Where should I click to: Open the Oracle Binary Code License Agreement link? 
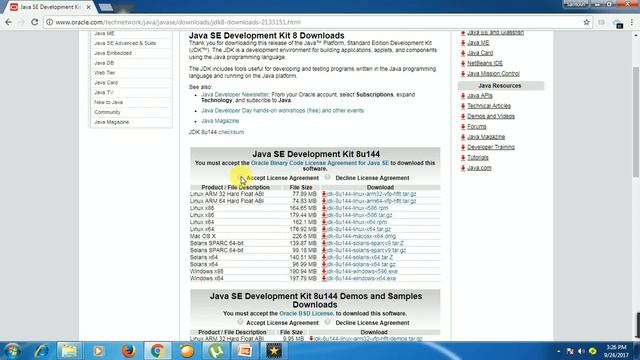click(320, 163)
